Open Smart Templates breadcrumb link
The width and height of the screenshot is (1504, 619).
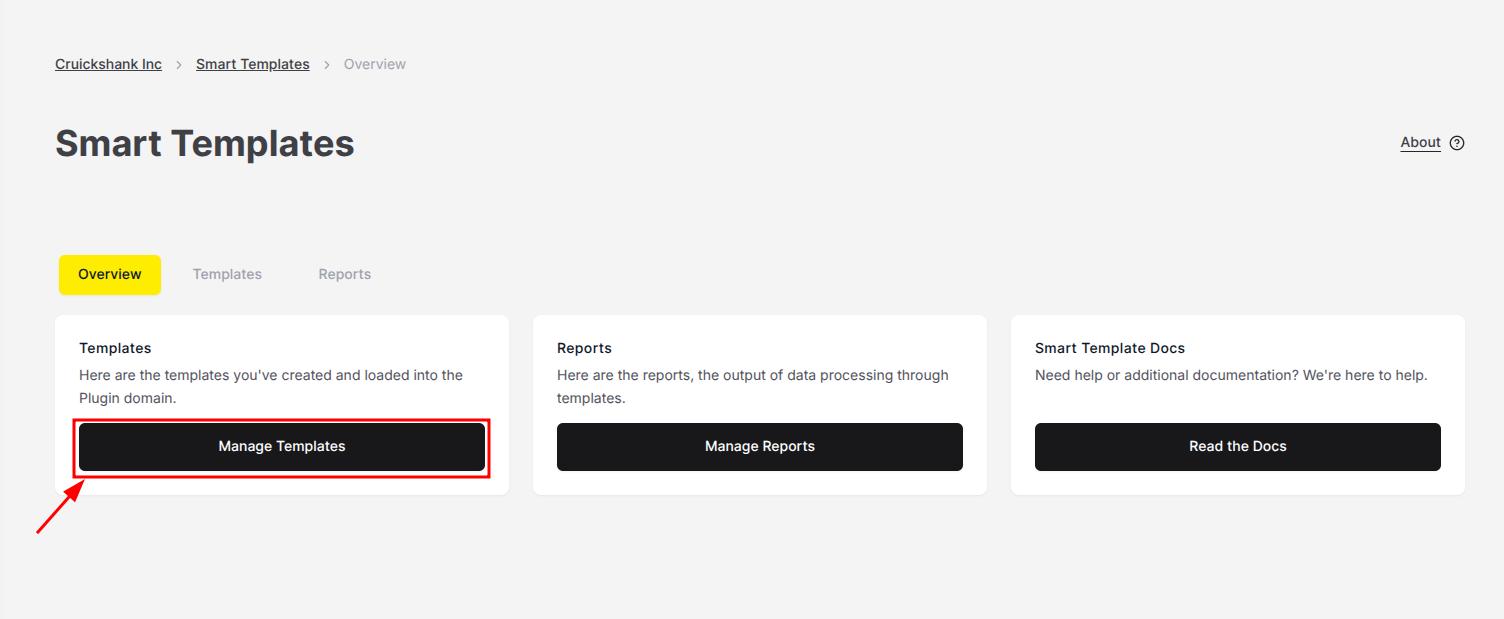click(253, 64)
